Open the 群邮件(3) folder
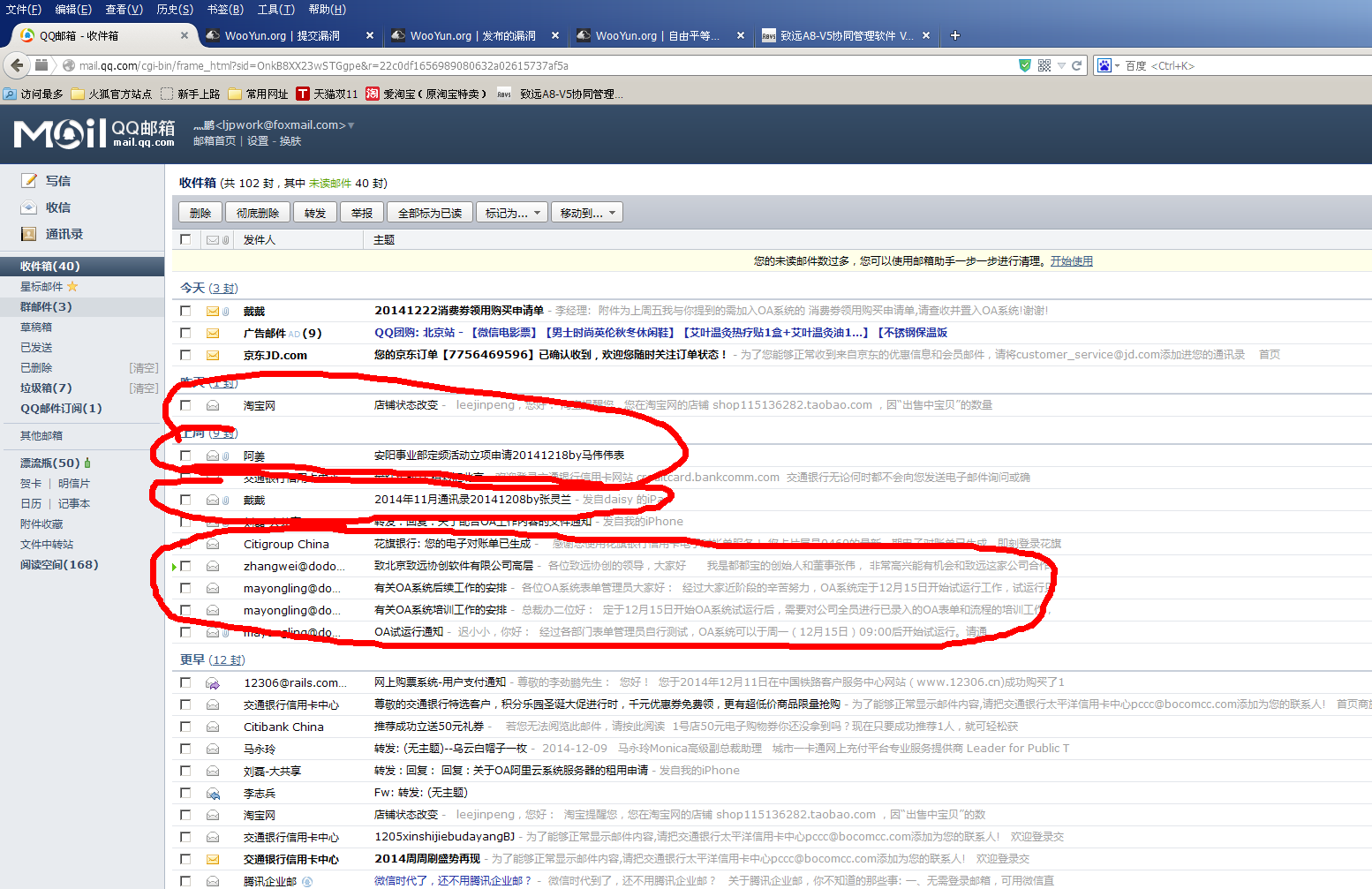 coord(46,306)
